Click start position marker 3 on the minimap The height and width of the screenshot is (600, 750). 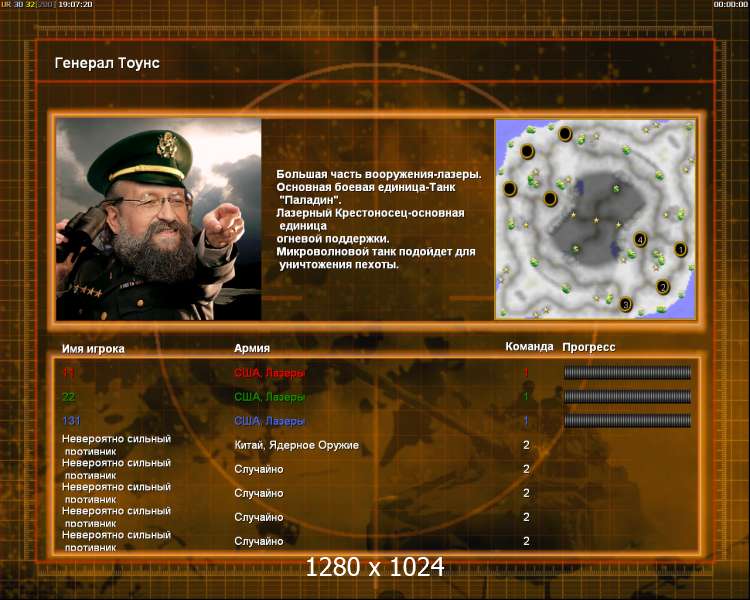(x=625, y=304)
